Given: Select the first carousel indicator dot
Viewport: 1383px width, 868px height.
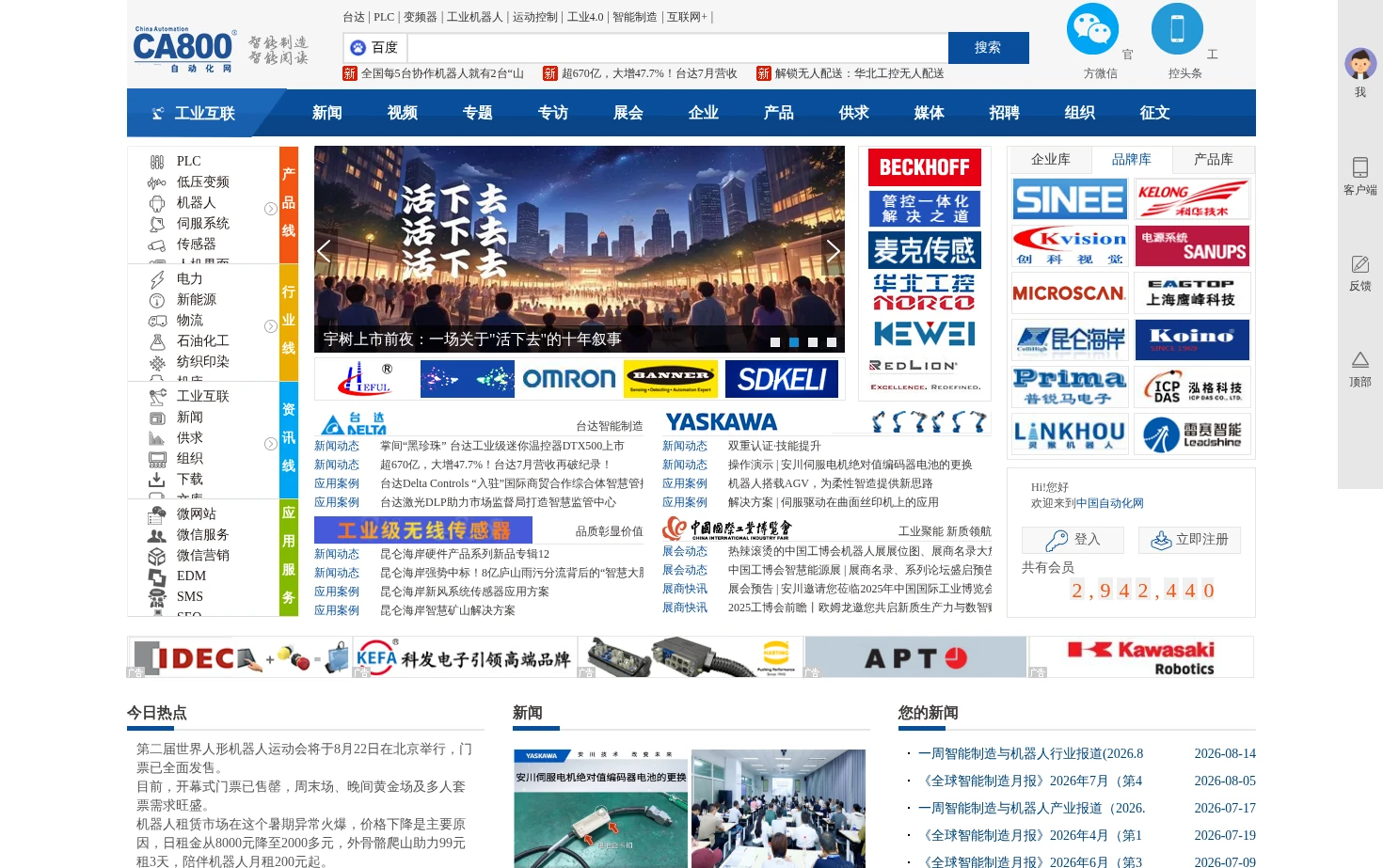Looking at the screenshot, I should click(x=775, y=342).
